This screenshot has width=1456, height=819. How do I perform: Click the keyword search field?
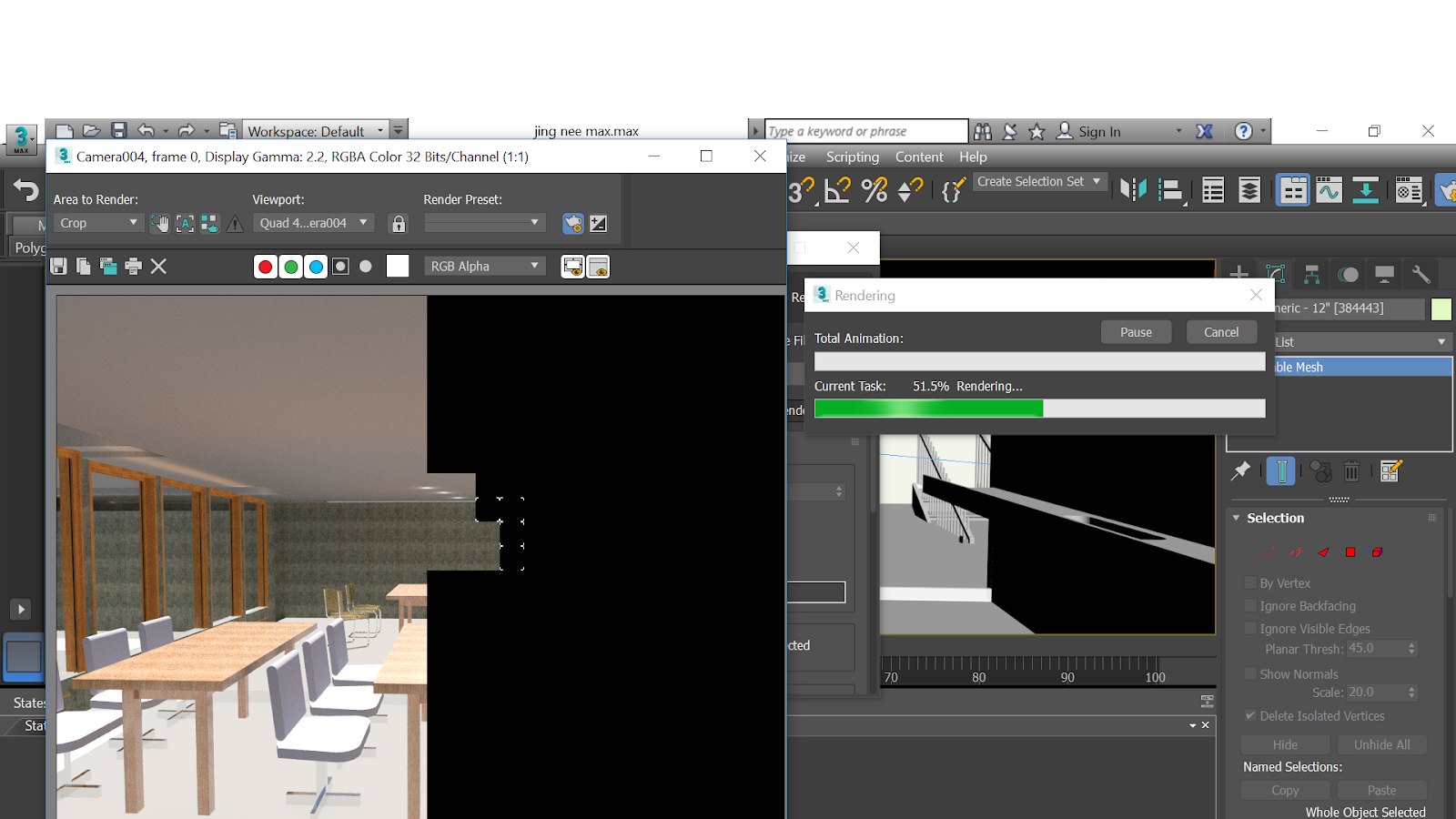(866, 131)
